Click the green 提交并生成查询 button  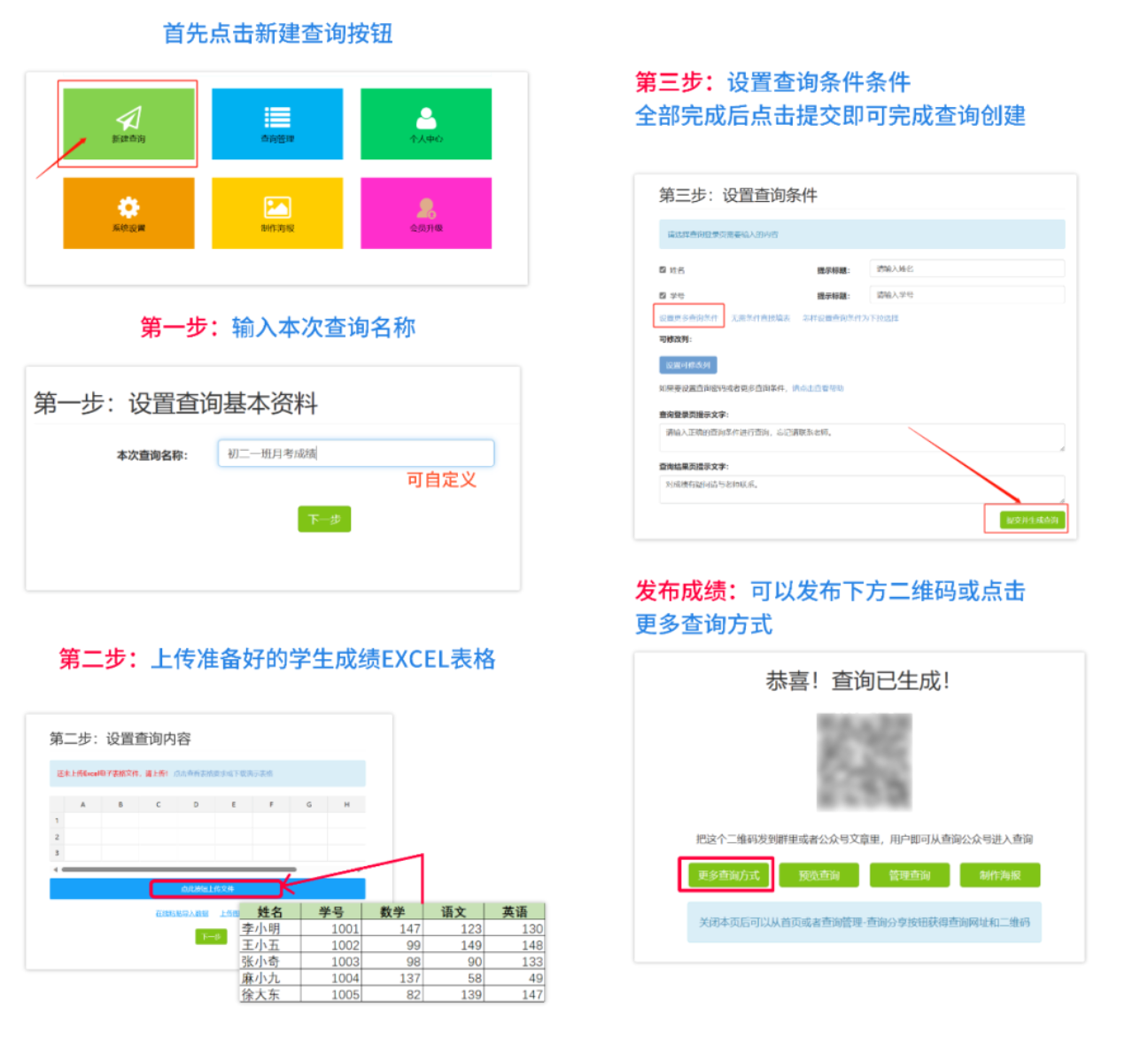[1032, 520]
